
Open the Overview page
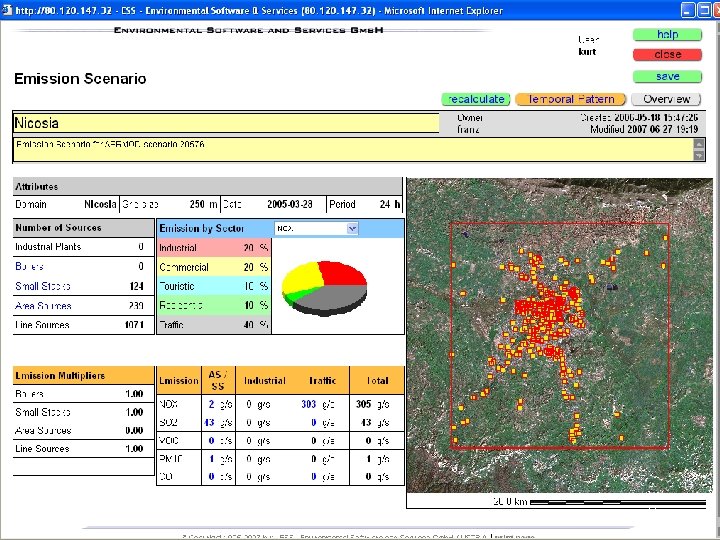[666, 99]
